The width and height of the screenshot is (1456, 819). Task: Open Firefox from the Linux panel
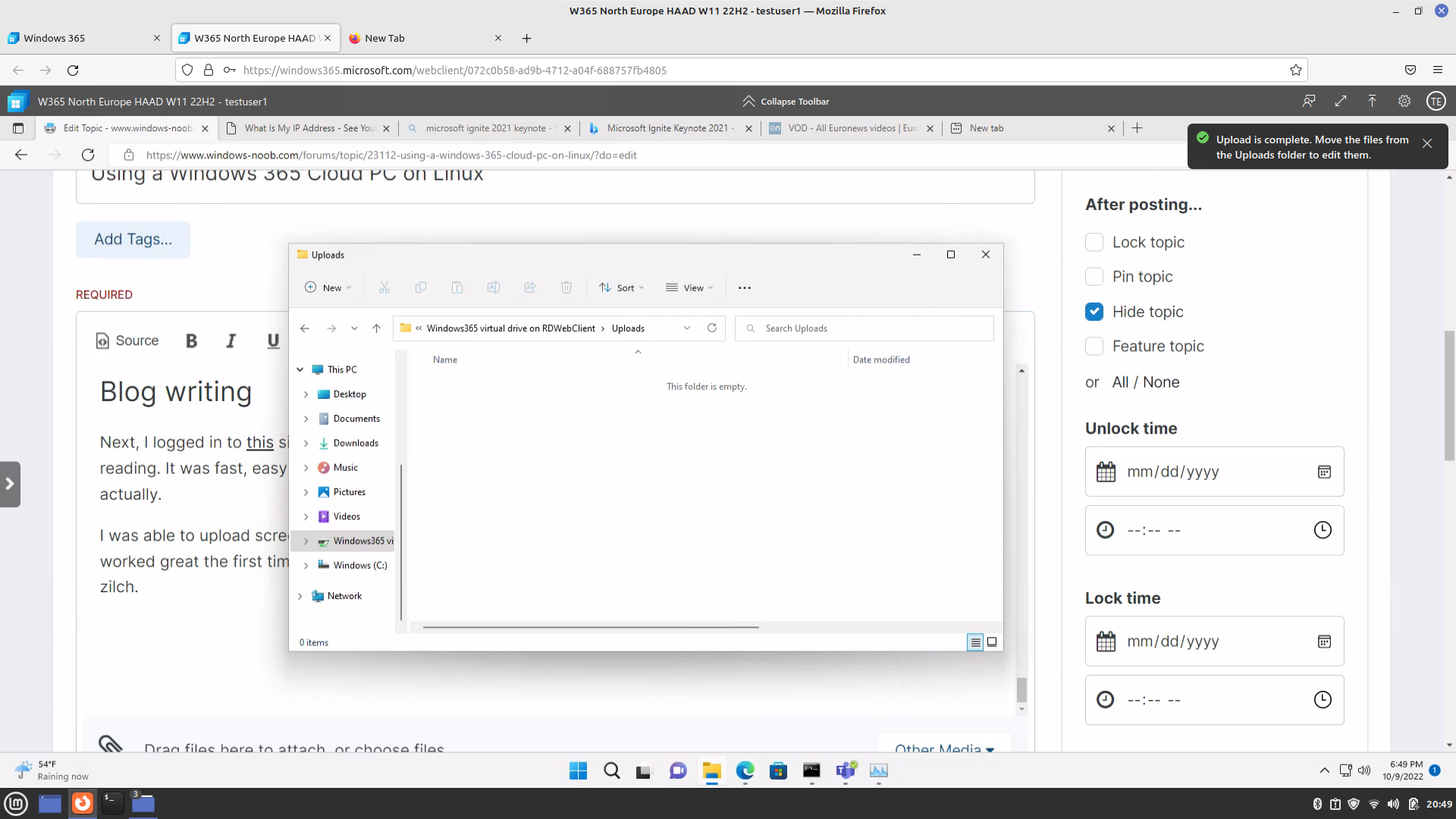[x=82, y=803]
